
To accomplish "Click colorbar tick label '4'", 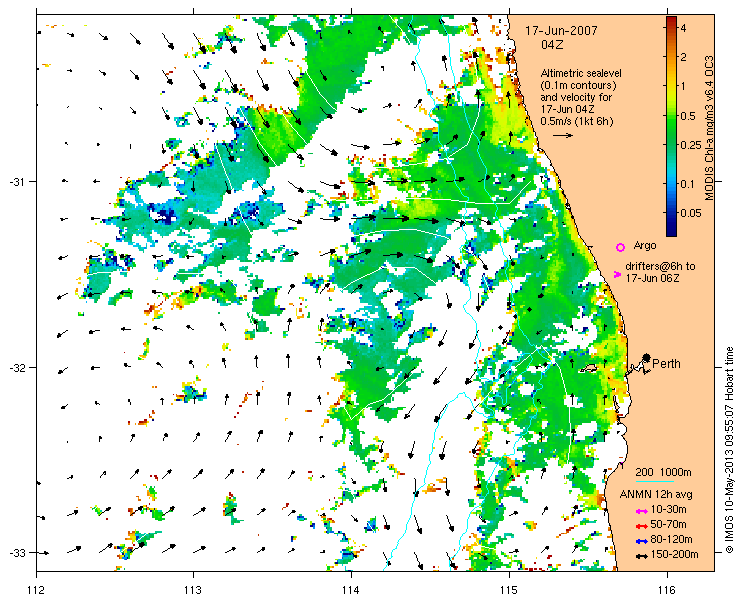I will (x=683, y=28).
